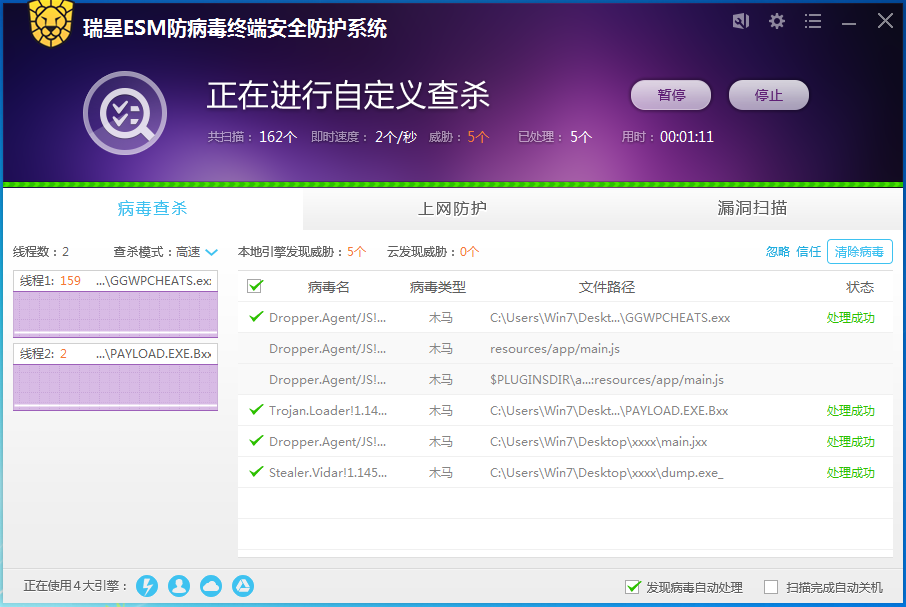The image size is (906, 607).
Task: Click path C:\Users\Win7\Desktop\xxxx\dump.exe_
Action: click(x=607, y=473)
